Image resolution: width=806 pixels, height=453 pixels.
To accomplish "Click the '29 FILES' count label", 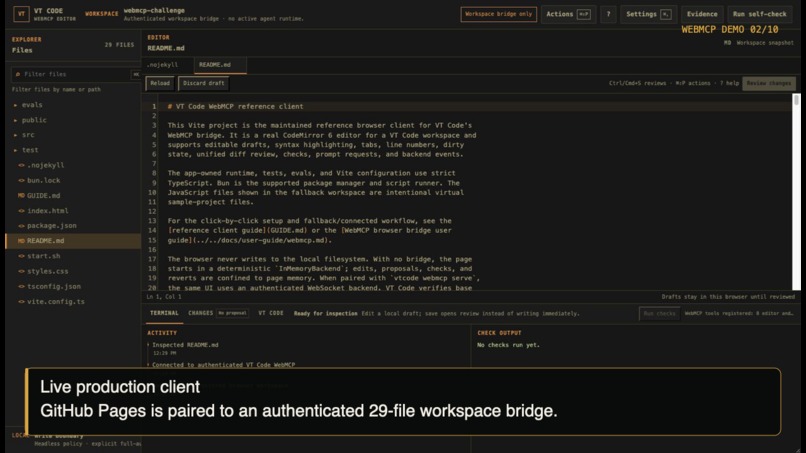I will tap(119, 45).
